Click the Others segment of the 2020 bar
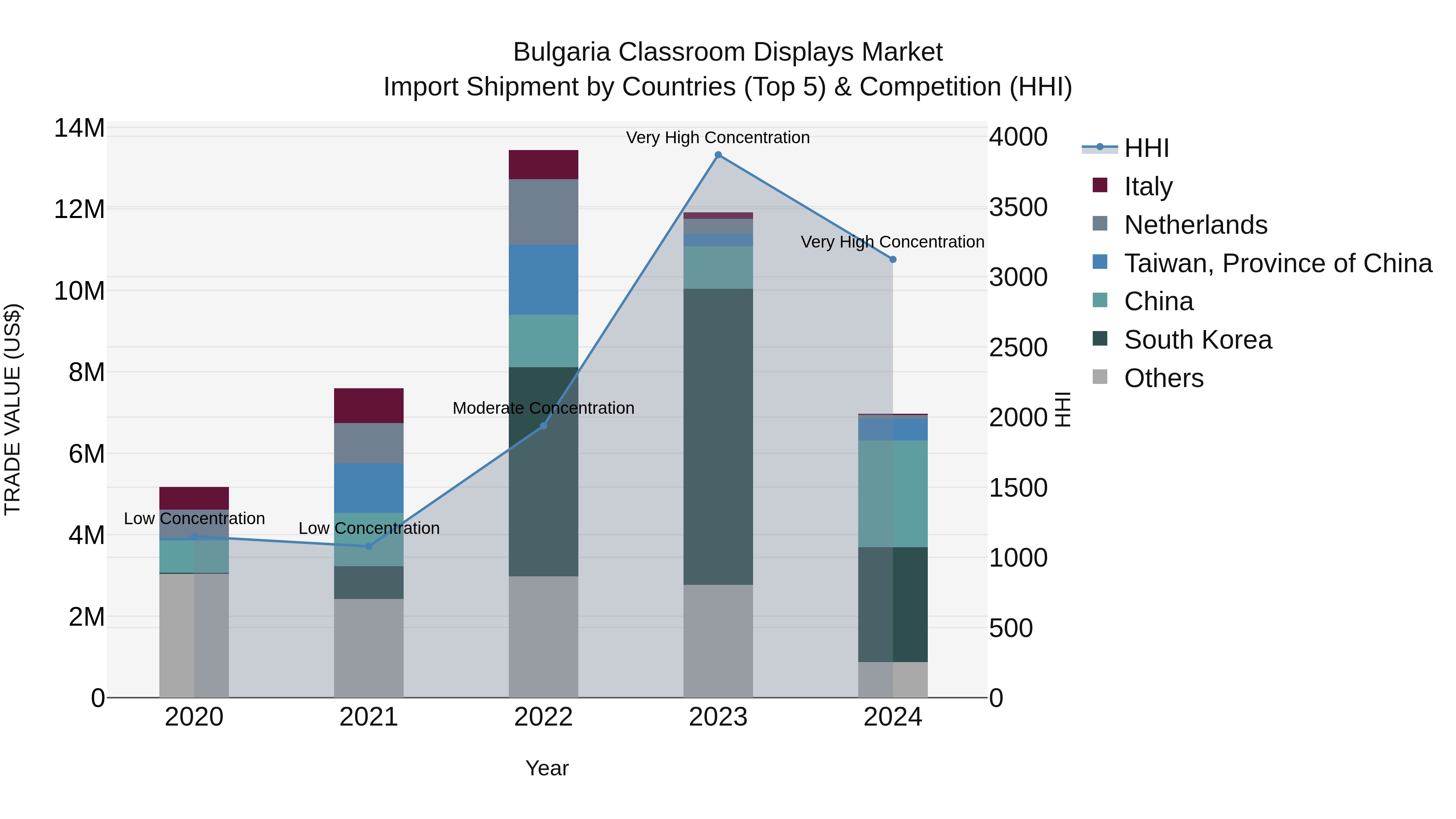The image size is (1456, 819). pyautogui.click(x=195, y=636)
